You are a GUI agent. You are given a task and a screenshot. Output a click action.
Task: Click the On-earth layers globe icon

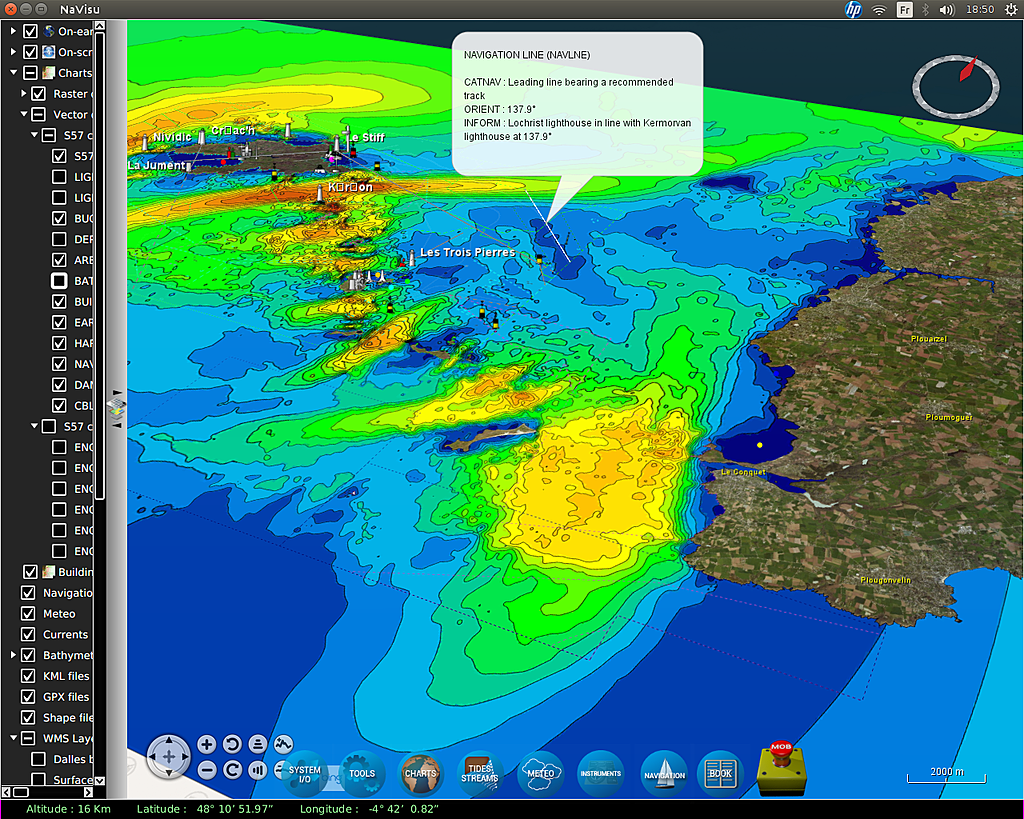coord(49,31)
